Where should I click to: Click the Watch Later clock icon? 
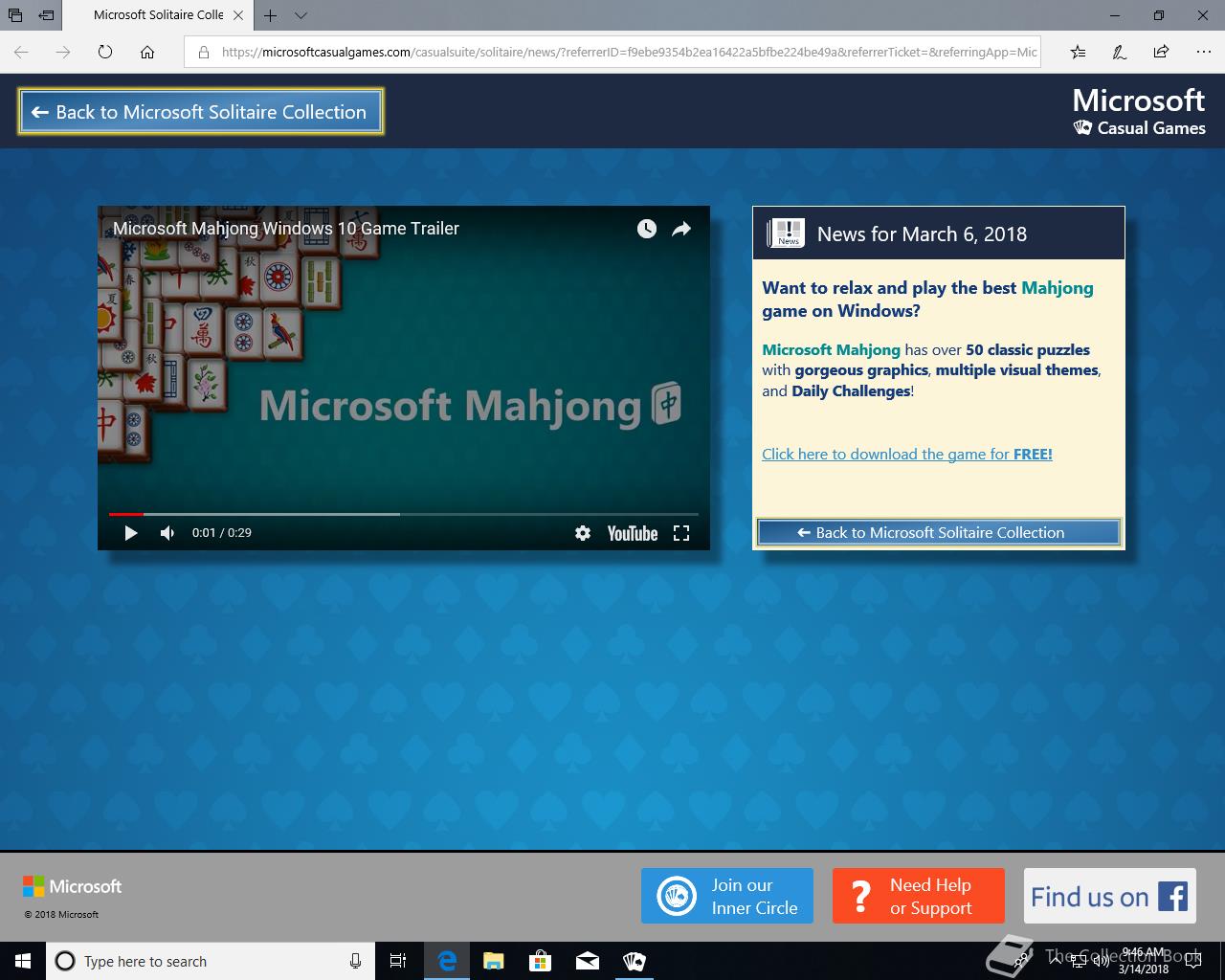647,229
